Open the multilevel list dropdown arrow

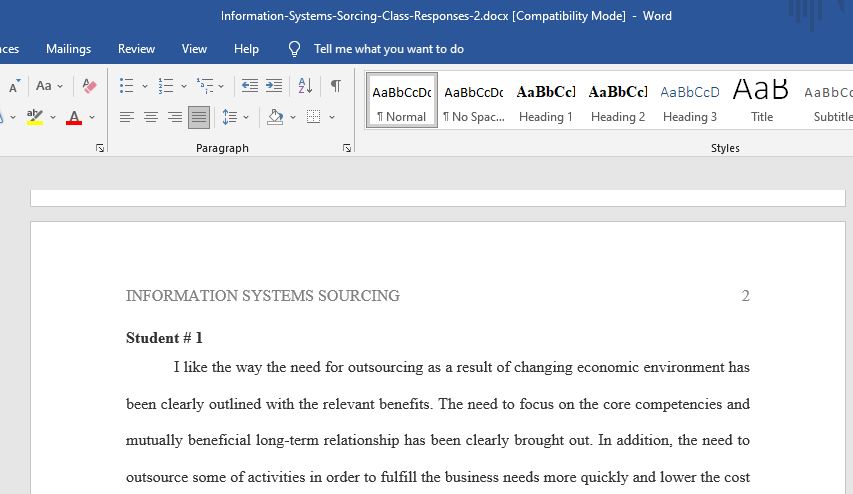[221, 86]
